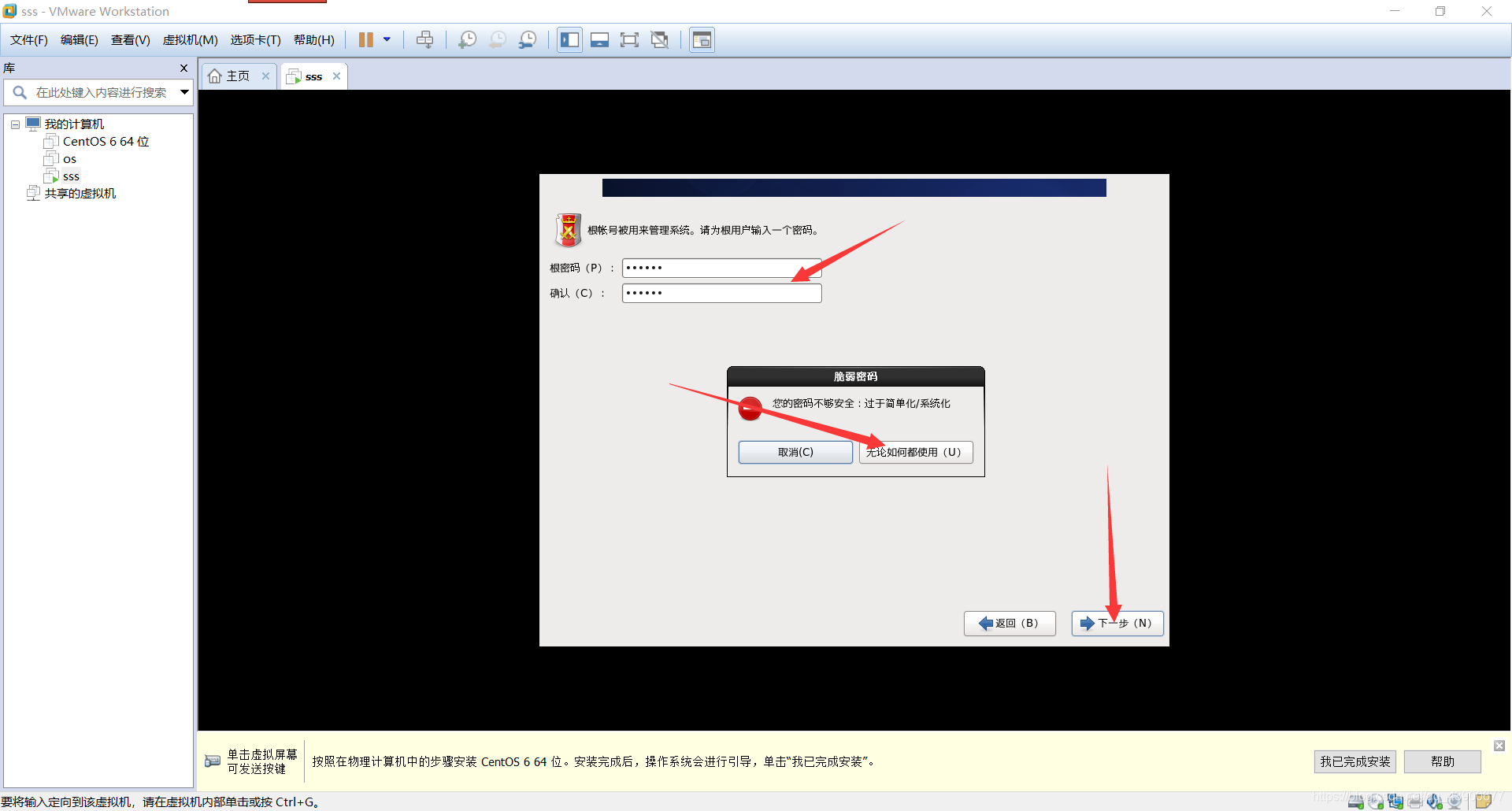The image size is (1512, 811).
Task: Click the 返回 (B) back button
Action: pyautogui.click(x=1010, y=623)
